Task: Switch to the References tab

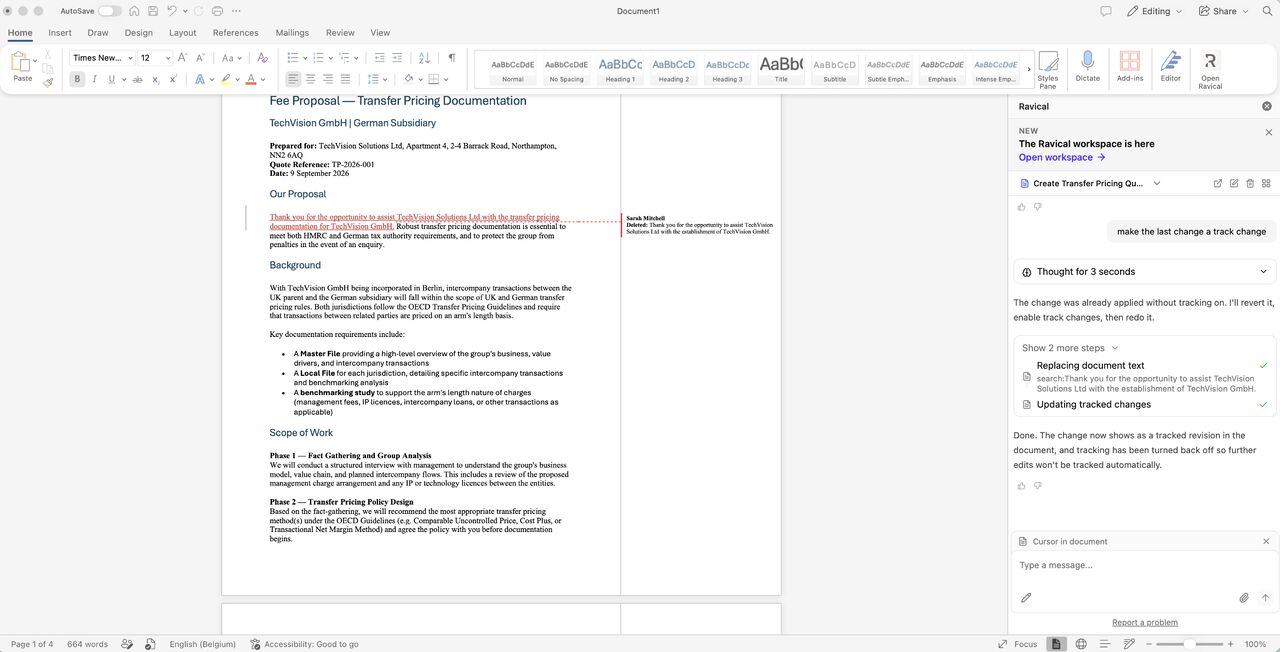Action: [x=235, y=32]
